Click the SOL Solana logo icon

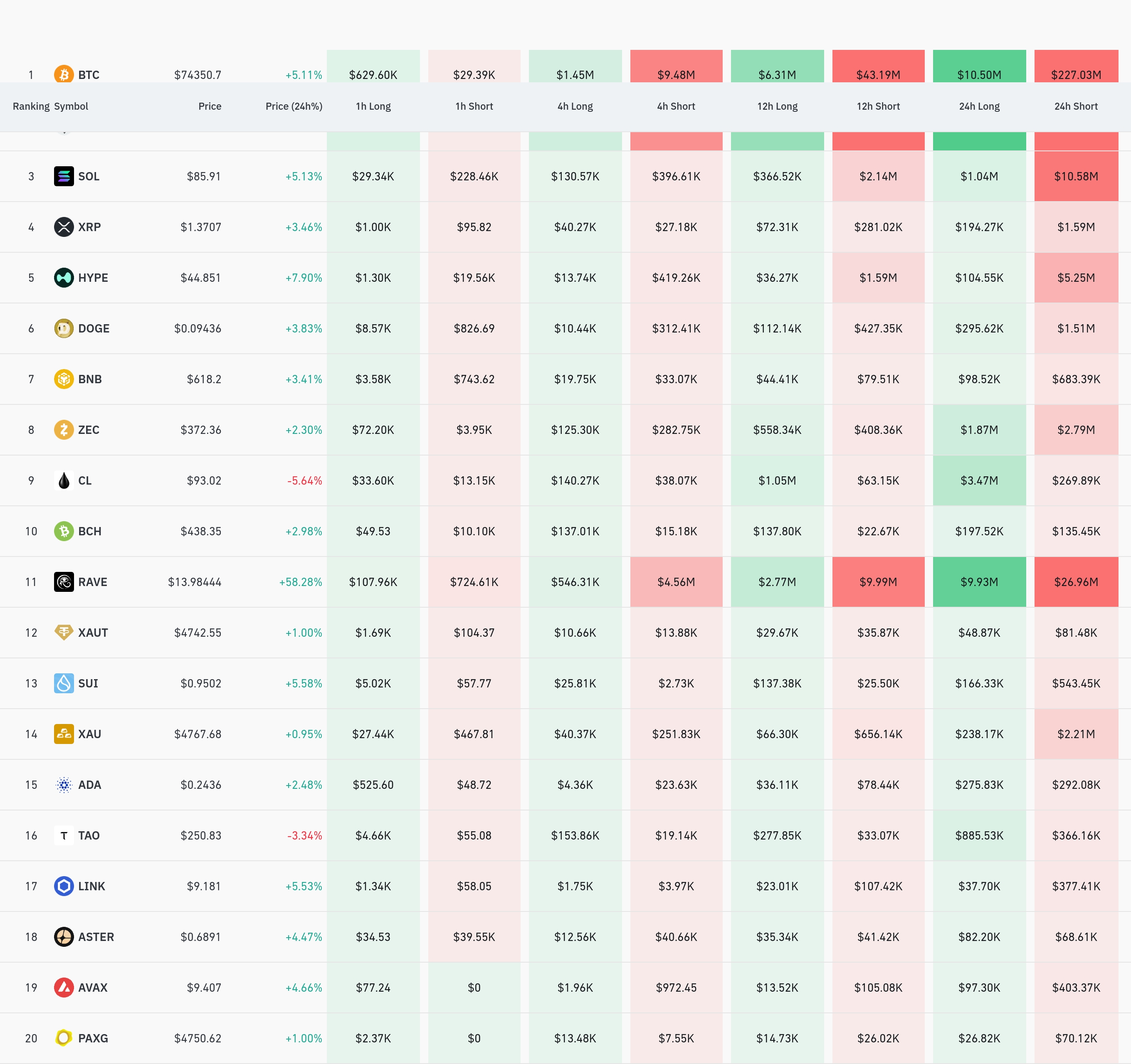point(64,176)
